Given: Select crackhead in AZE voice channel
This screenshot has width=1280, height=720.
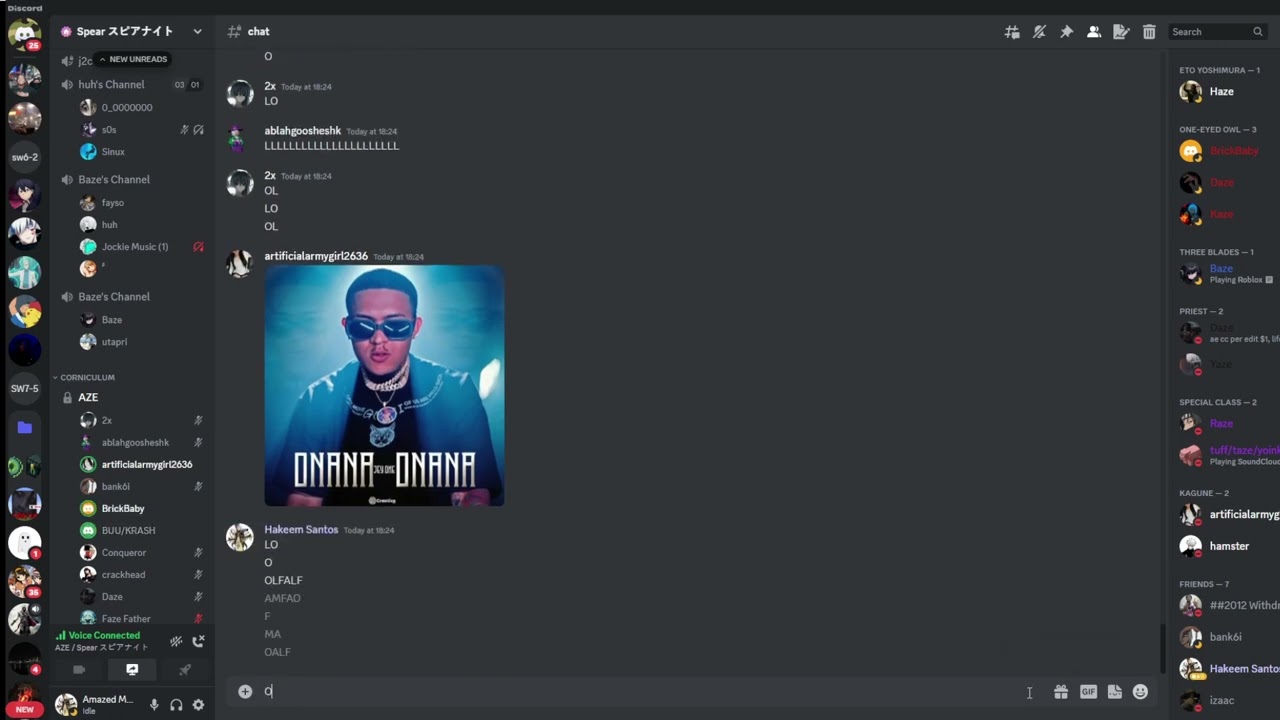Looking at the screenshot, I should coord(123,575).
